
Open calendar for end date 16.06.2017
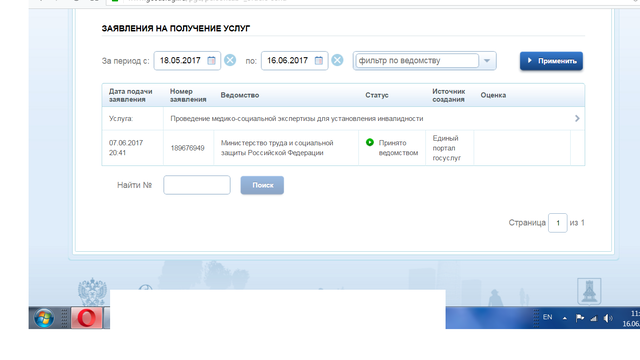click(319, 60)
